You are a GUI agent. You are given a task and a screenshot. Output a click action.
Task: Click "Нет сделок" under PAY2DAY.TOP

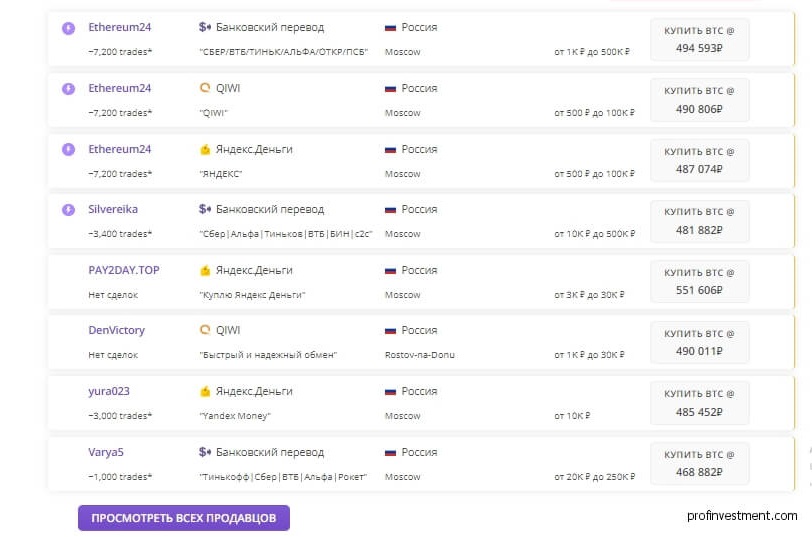113,295
